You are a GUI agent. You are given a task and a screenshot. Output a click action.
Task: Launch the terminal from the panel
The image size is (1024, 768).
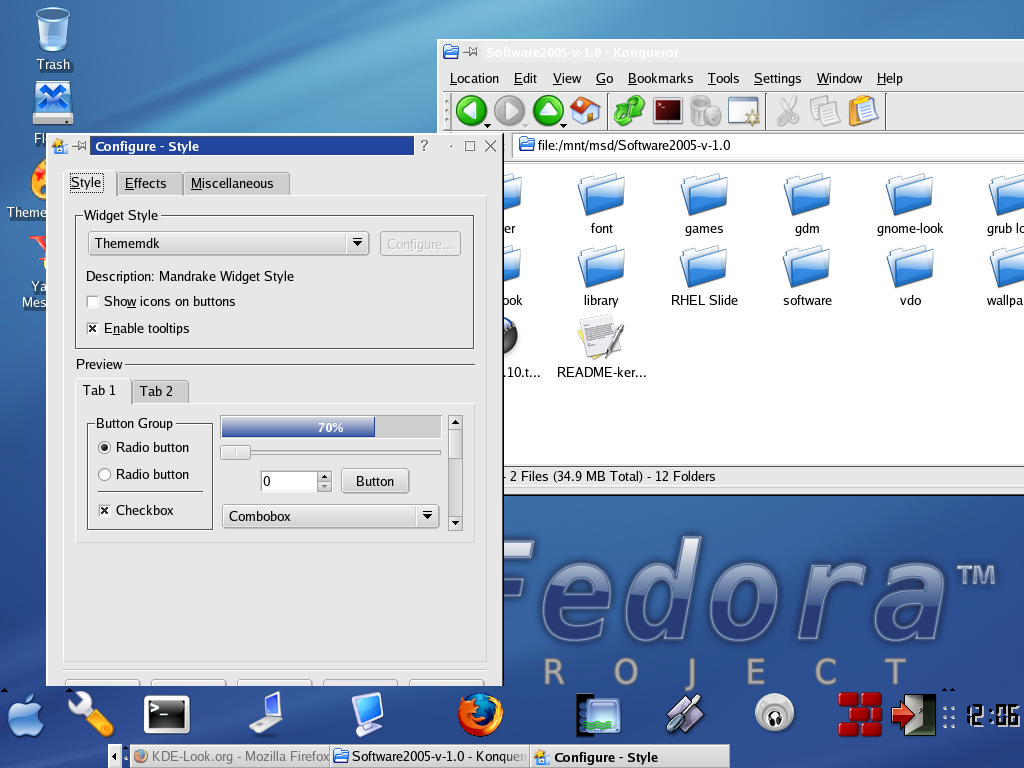(167, 714)
